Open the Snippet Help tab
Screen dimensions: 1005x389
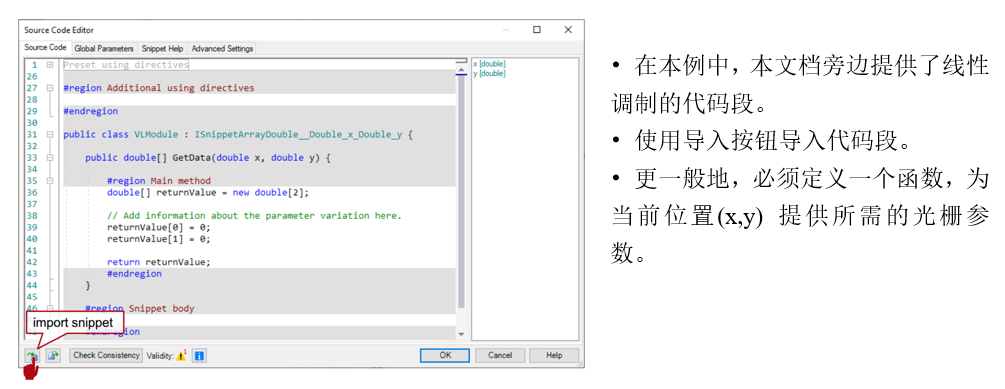coord(163,49)
